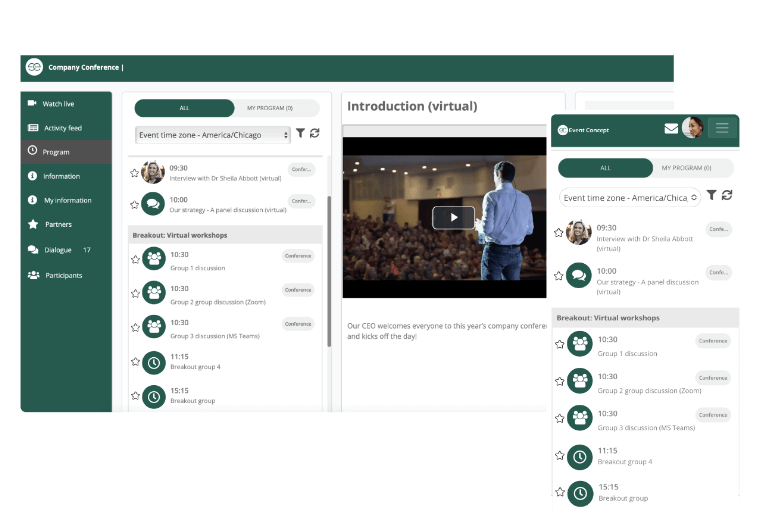The width and height of the screenshot is (760, 522).
Task: Click clock icon for 15:15 Breakout group, desktop
Action: coord(154,396)
